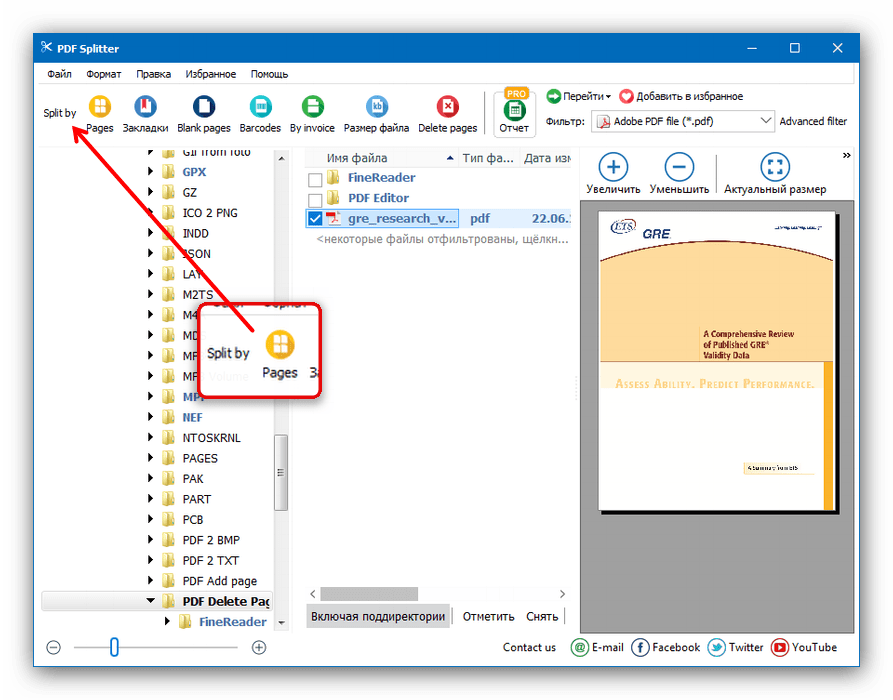The width and height of the screenshot is (893, 700).
Task: Expand the GPX folder node
Action: pyautogui.click(x=150, y=171)
